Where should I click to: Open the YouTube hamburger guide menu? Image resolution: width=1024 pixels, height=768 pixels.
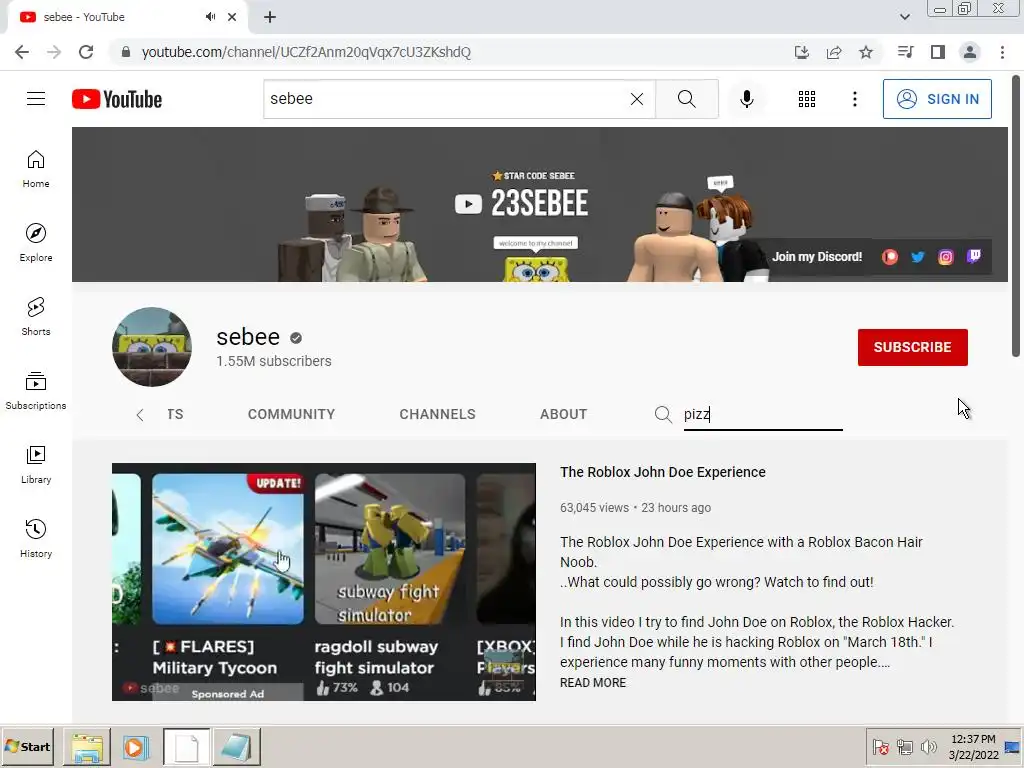click(36, 99)
